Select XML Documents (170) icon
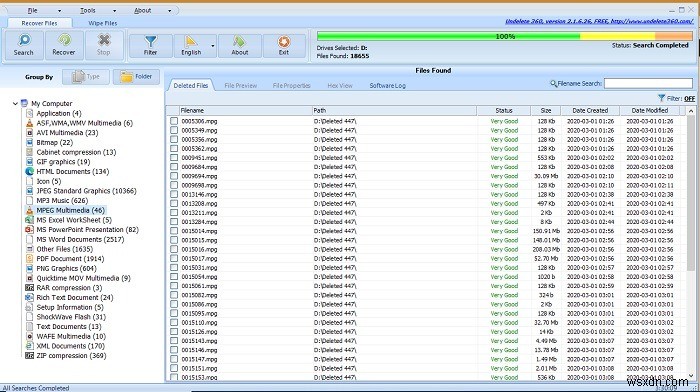 [29, 346]
